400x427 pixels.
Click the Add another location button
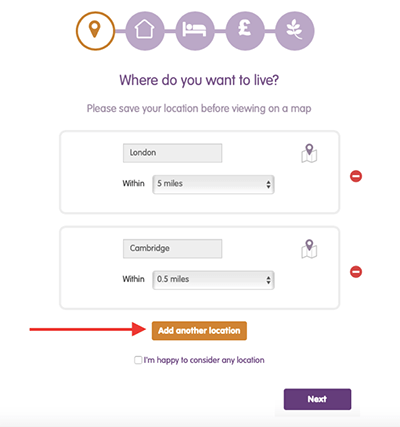coord(199,331)
